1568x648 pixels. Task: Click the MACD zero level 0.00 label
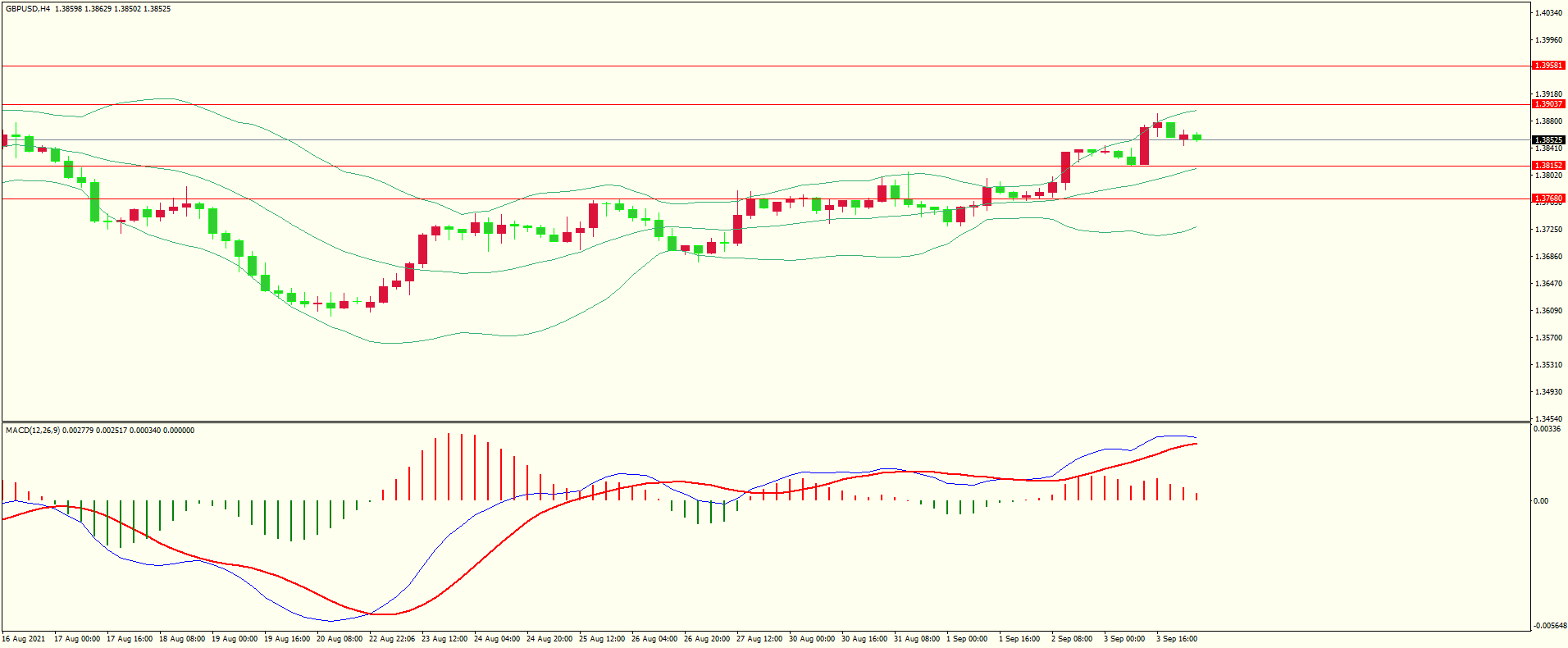click(x=1541, y=501)
